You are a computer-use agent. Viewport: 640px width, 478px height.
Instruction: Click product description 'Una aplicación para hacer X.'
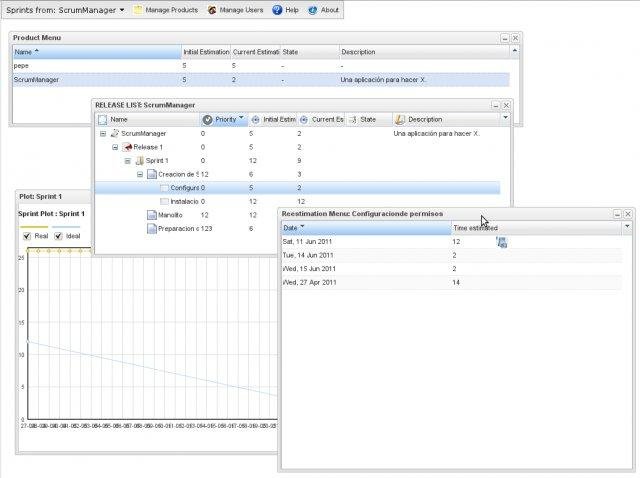pyautogui.click(x=383, y=80)
